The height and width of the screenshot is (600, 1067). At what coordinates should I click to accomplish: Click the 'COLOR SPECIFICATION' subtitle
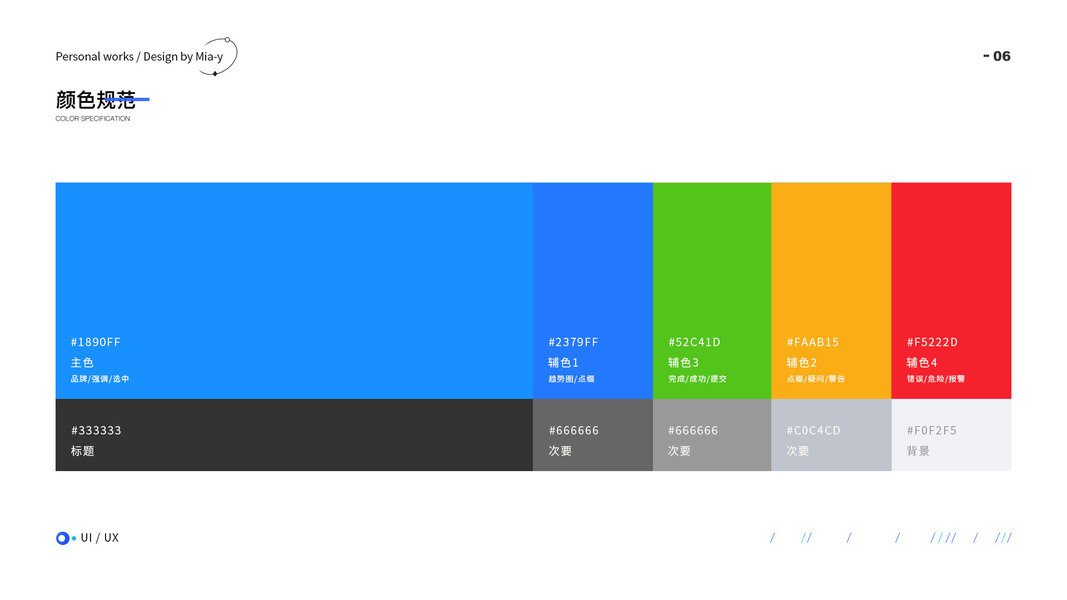pyautogui.click(x=93, y=118)
